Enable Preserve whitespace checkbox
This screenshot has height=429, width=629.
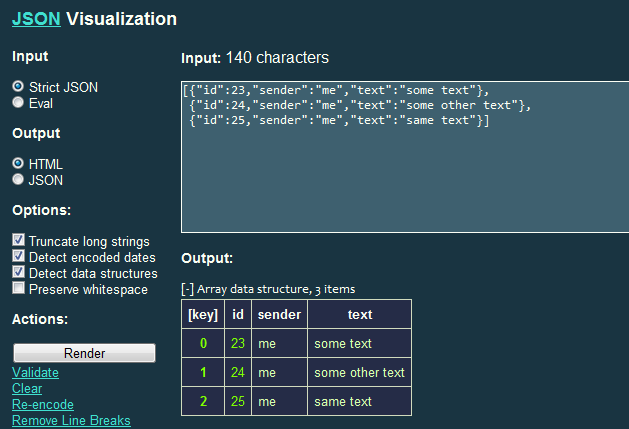[19, 289]
